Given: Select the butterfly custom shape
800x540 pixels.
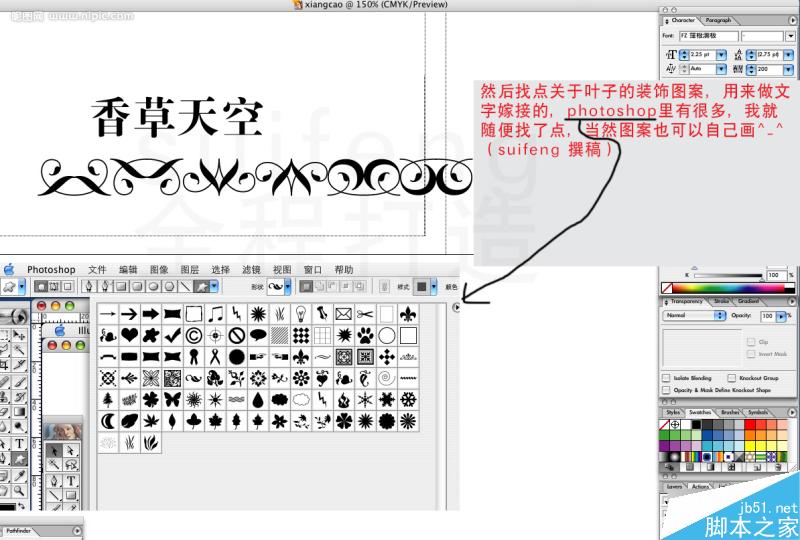Looking at the screenshot, I should pyautogui.click(x=172, y=400).
